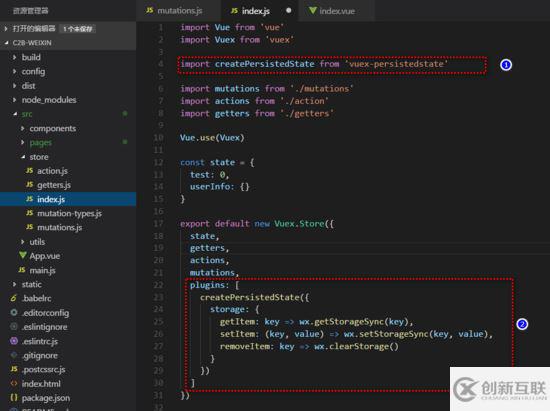The height and width of the screenshot is (411, 550).
Task: Switch to the mutations.js tab
Action: [174, 11]
